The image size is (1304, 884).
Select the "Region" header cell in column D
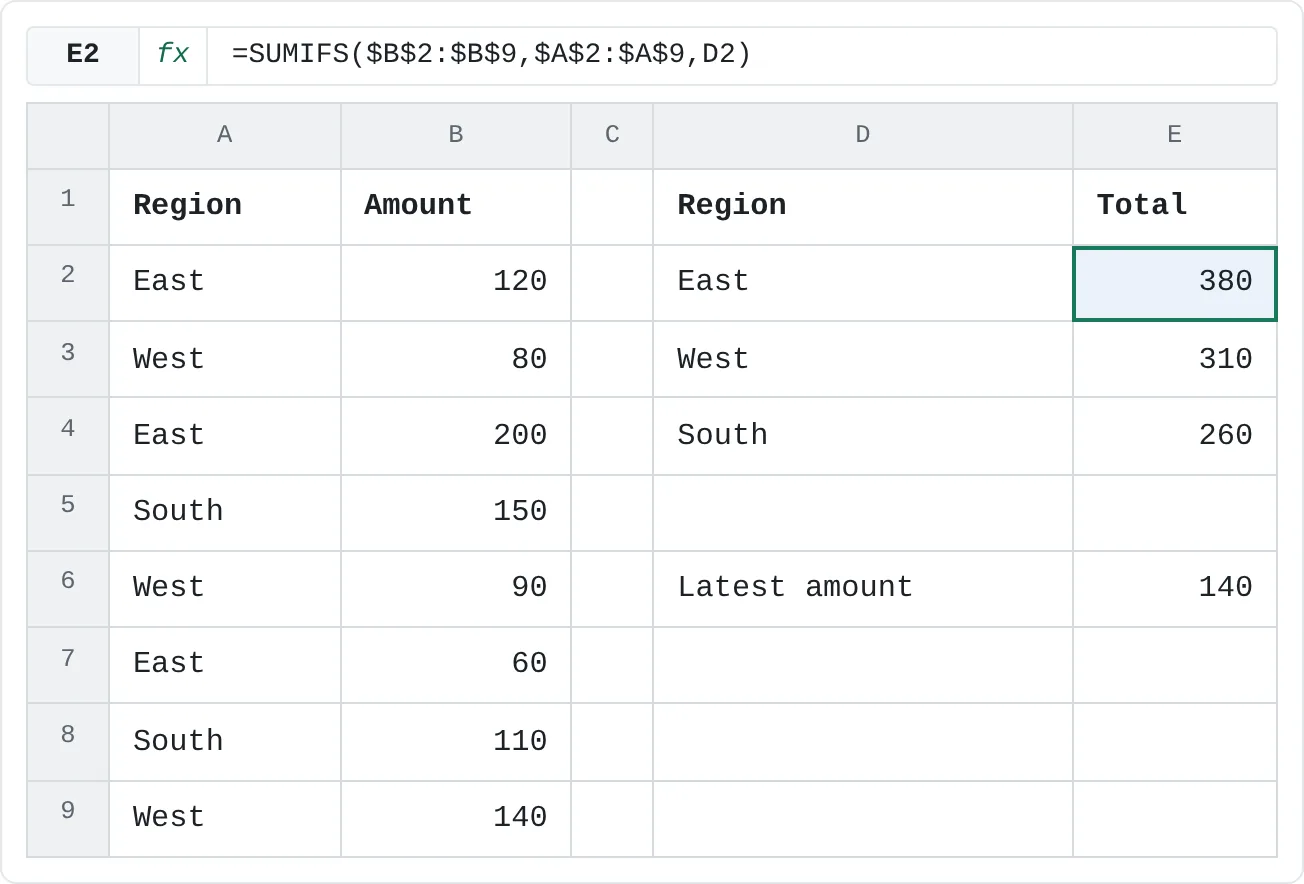tap(863, 207)
